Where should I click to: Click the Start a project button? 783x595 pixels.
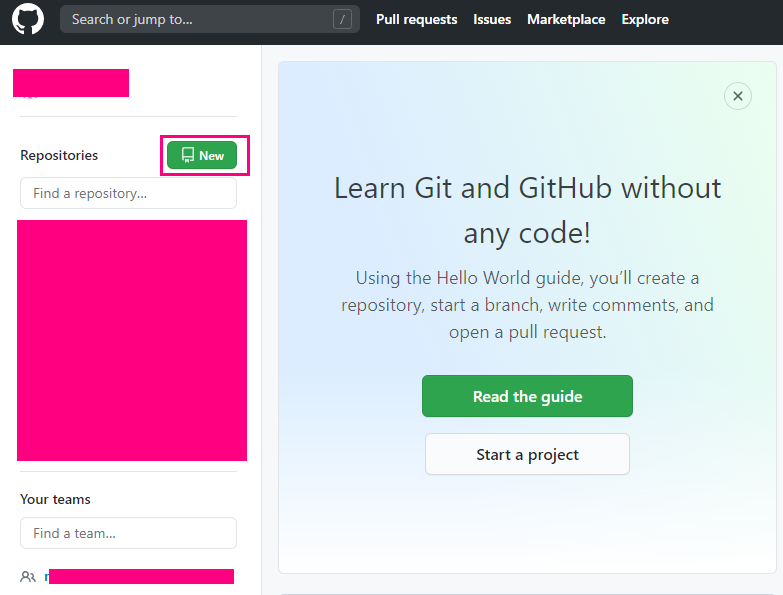(x=527, y=454)
